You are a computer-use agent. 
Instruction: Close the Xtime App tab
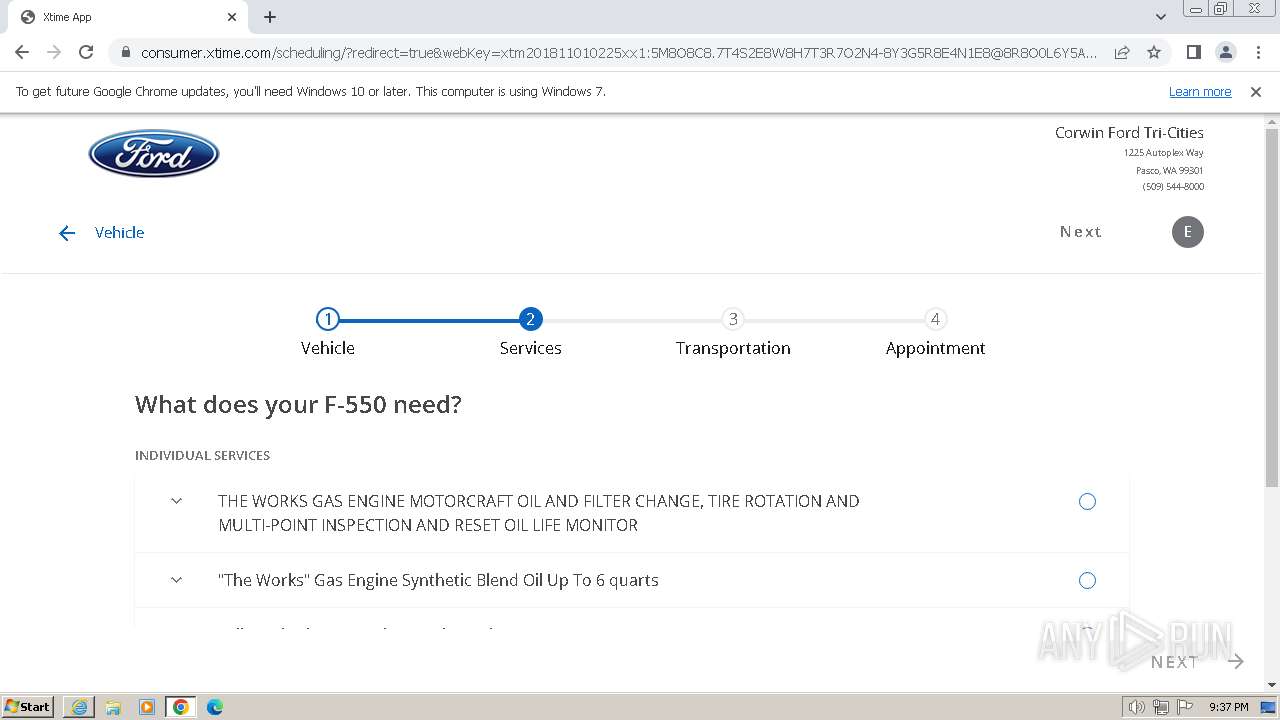tap(232, 17)
